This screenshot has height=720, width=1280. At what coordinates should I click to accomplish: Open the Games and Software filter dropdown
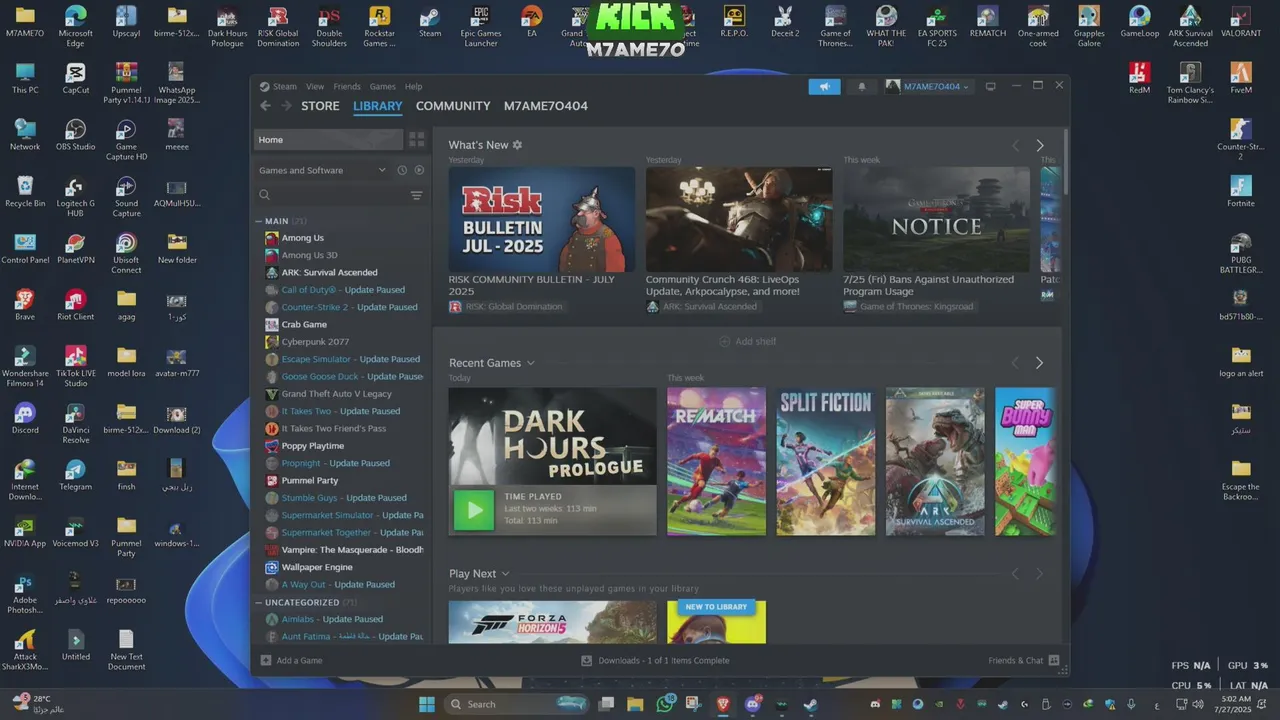tap(322, 170)
